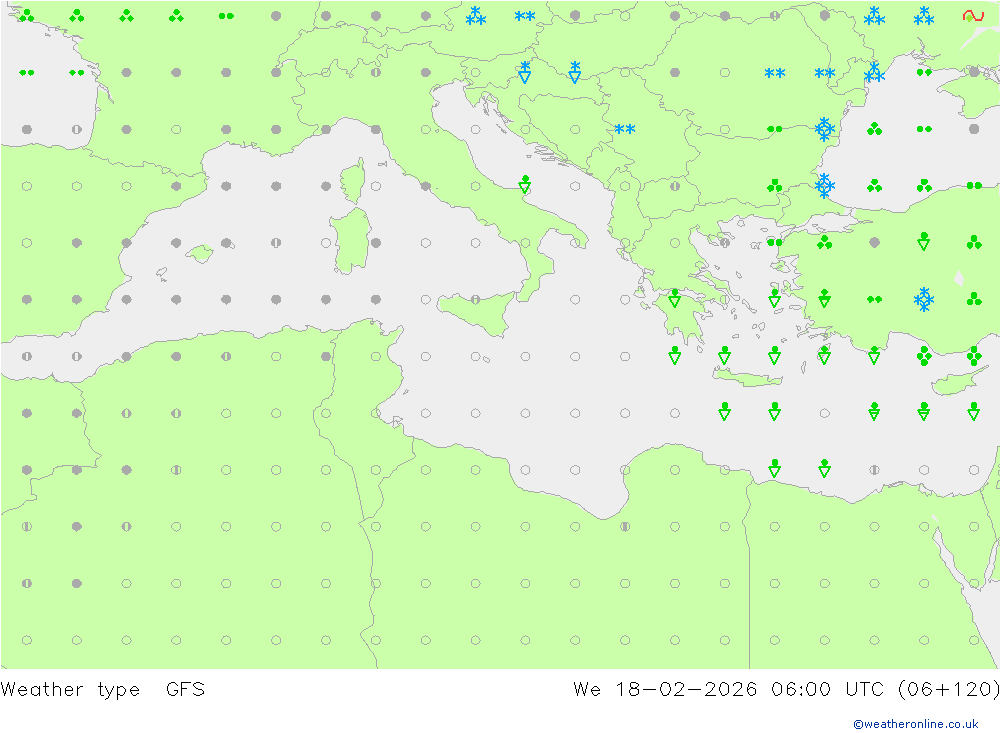Click the '06:00 UTC' time text
The image size is (1000, 733).
(828, 690)
